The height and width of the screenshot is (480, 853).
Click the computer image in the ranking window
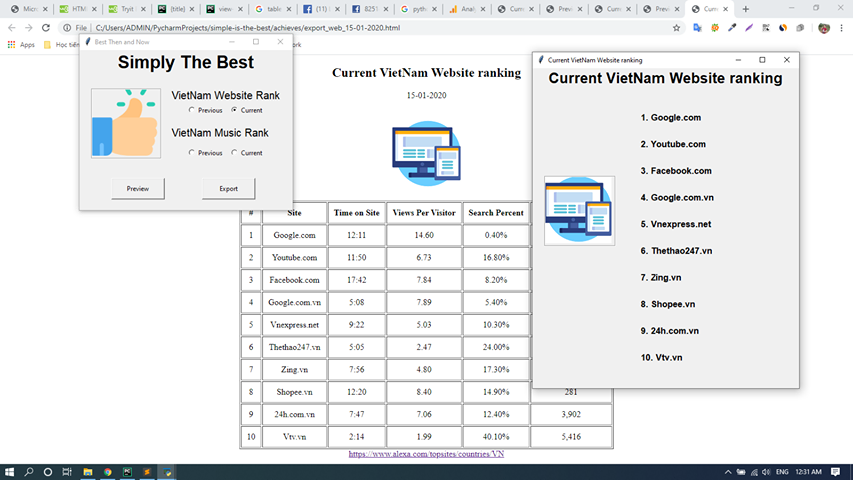579,211
